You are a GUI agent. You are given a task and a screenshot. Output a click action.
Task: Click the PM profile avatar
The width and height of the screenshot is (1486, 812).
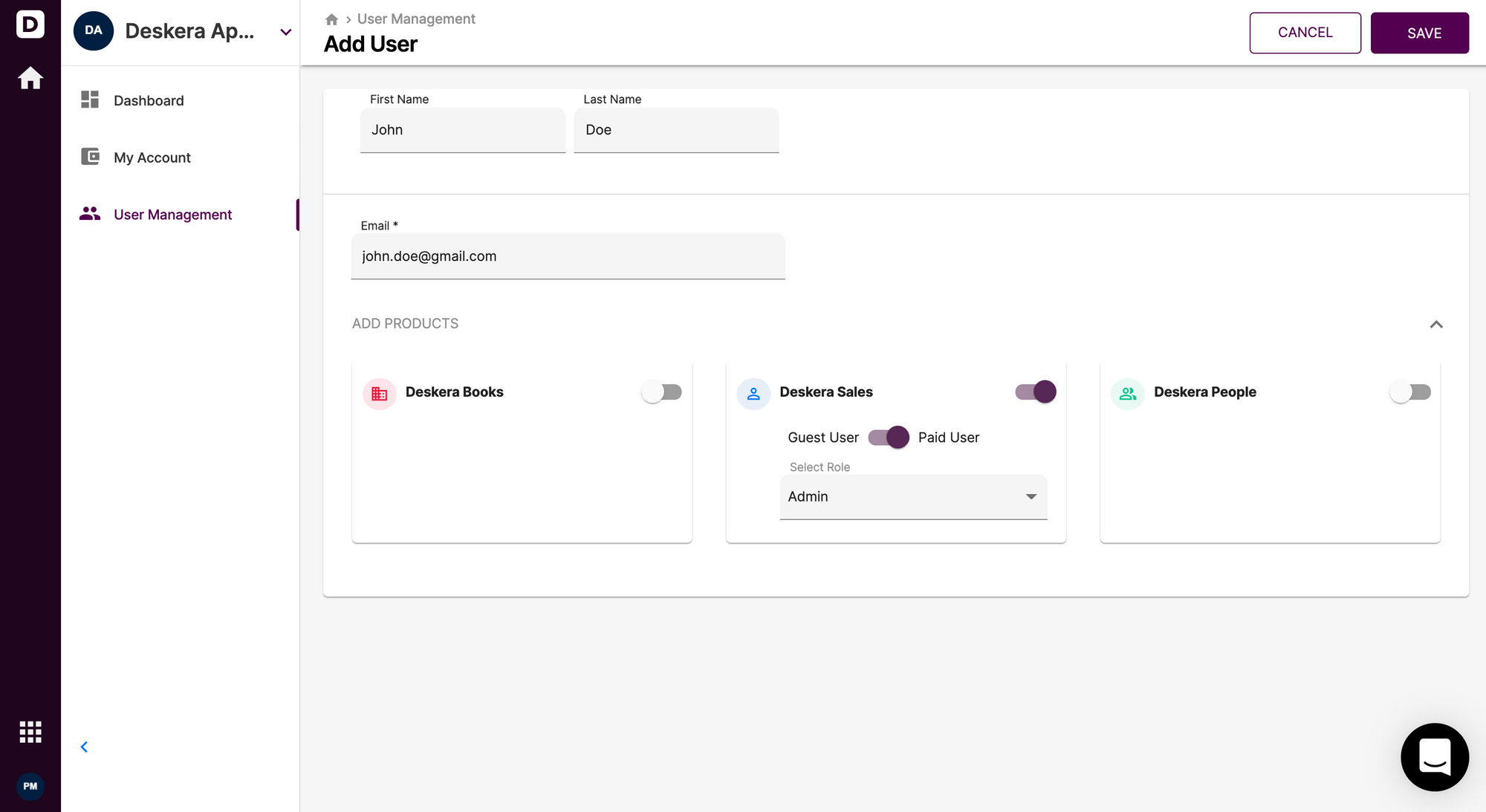point(30,786)
